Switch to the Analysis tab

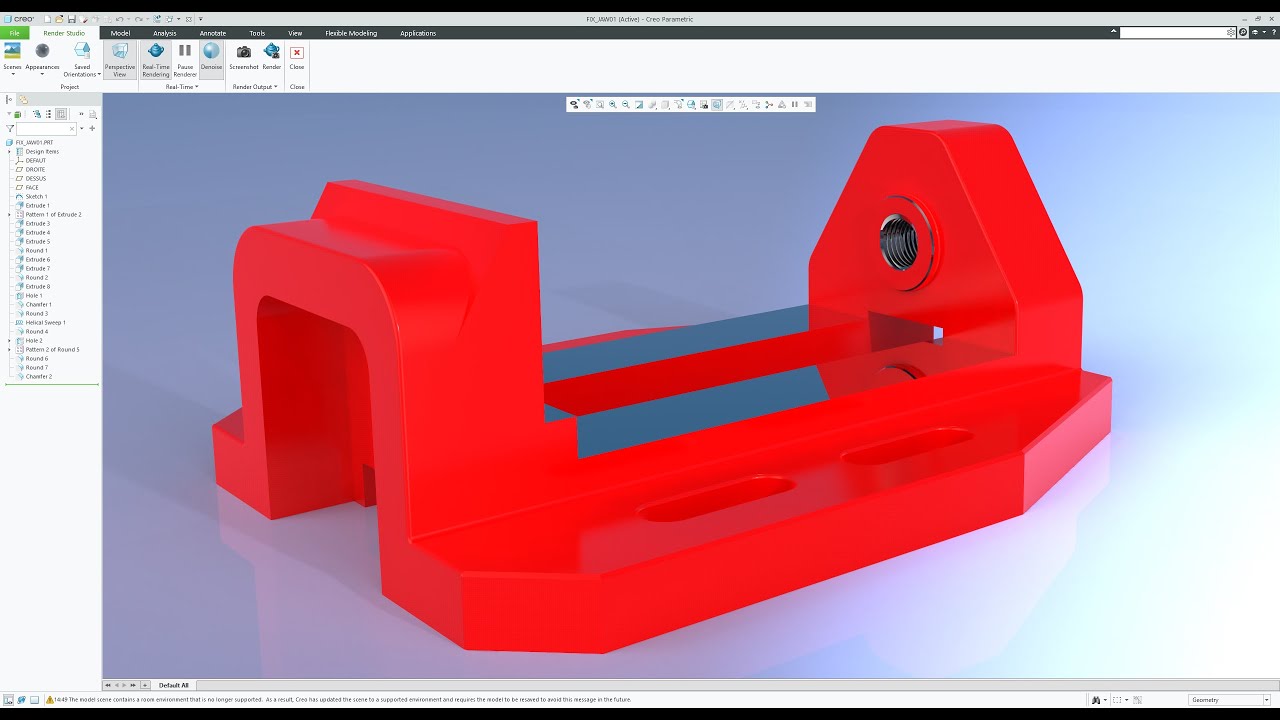point(165,33)
